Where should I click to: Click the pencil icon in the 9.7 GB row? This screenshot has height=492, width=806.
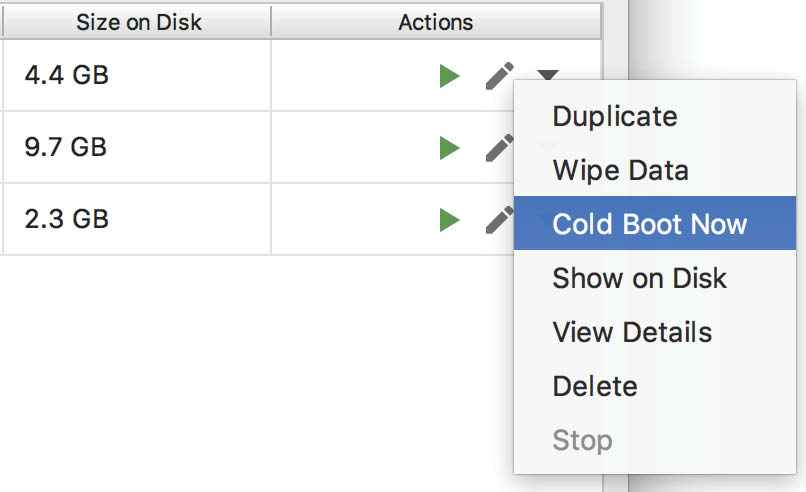coord(497,146)
